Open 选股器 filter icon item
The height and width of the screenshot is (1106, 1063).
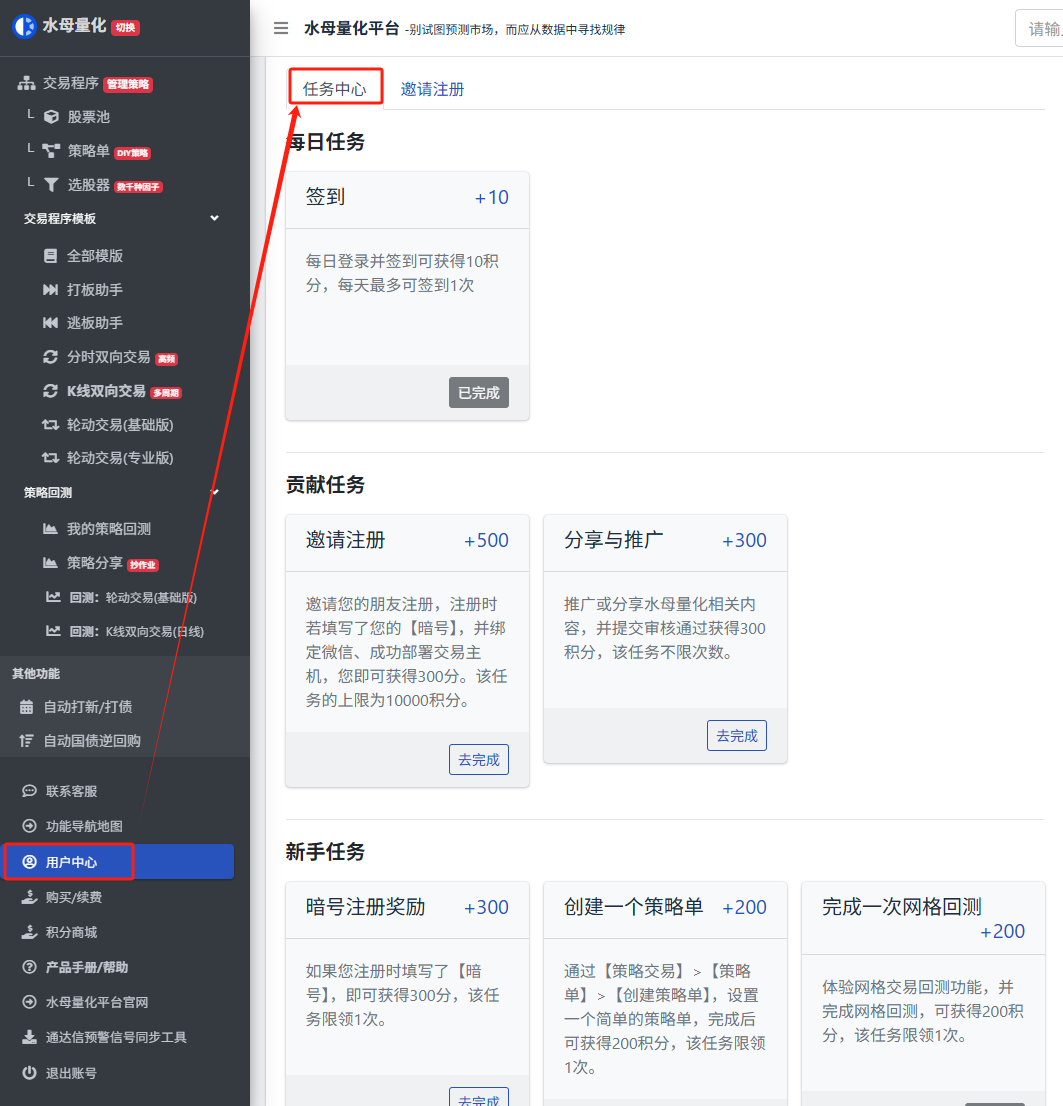[x=88, y=185]
